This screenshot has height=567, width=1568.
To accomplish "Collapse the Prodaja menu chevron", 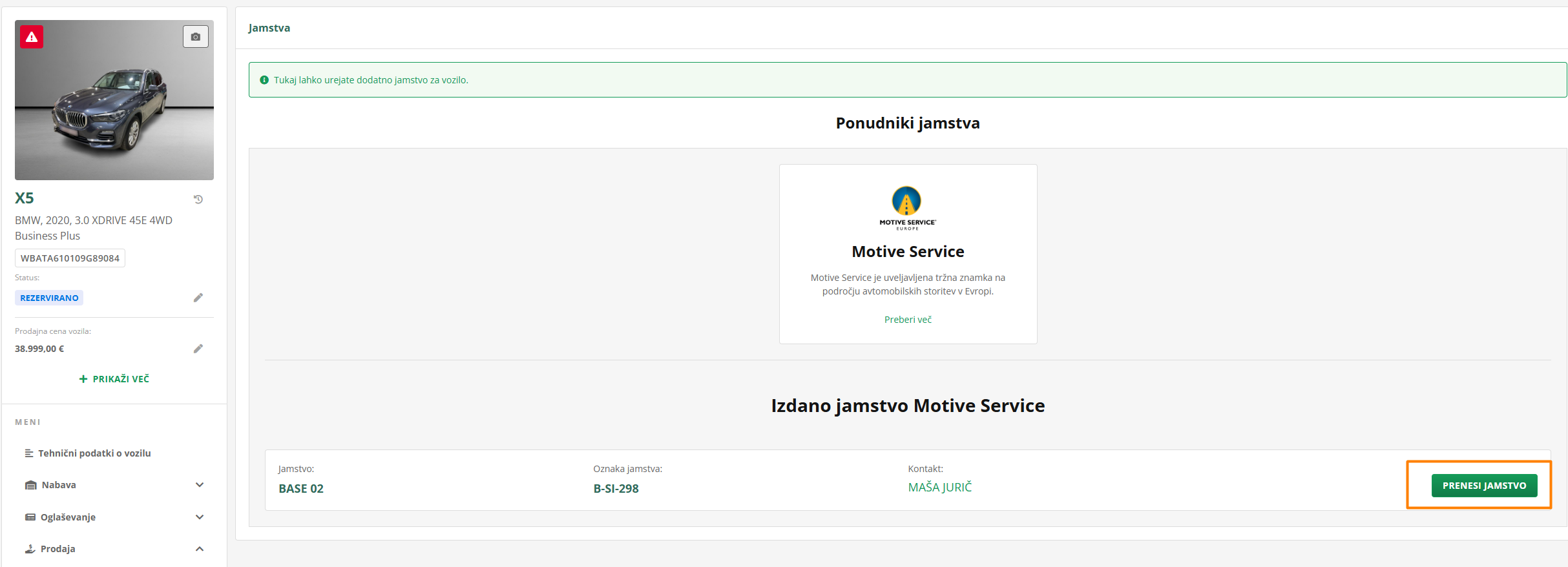I will pos(200,549).
